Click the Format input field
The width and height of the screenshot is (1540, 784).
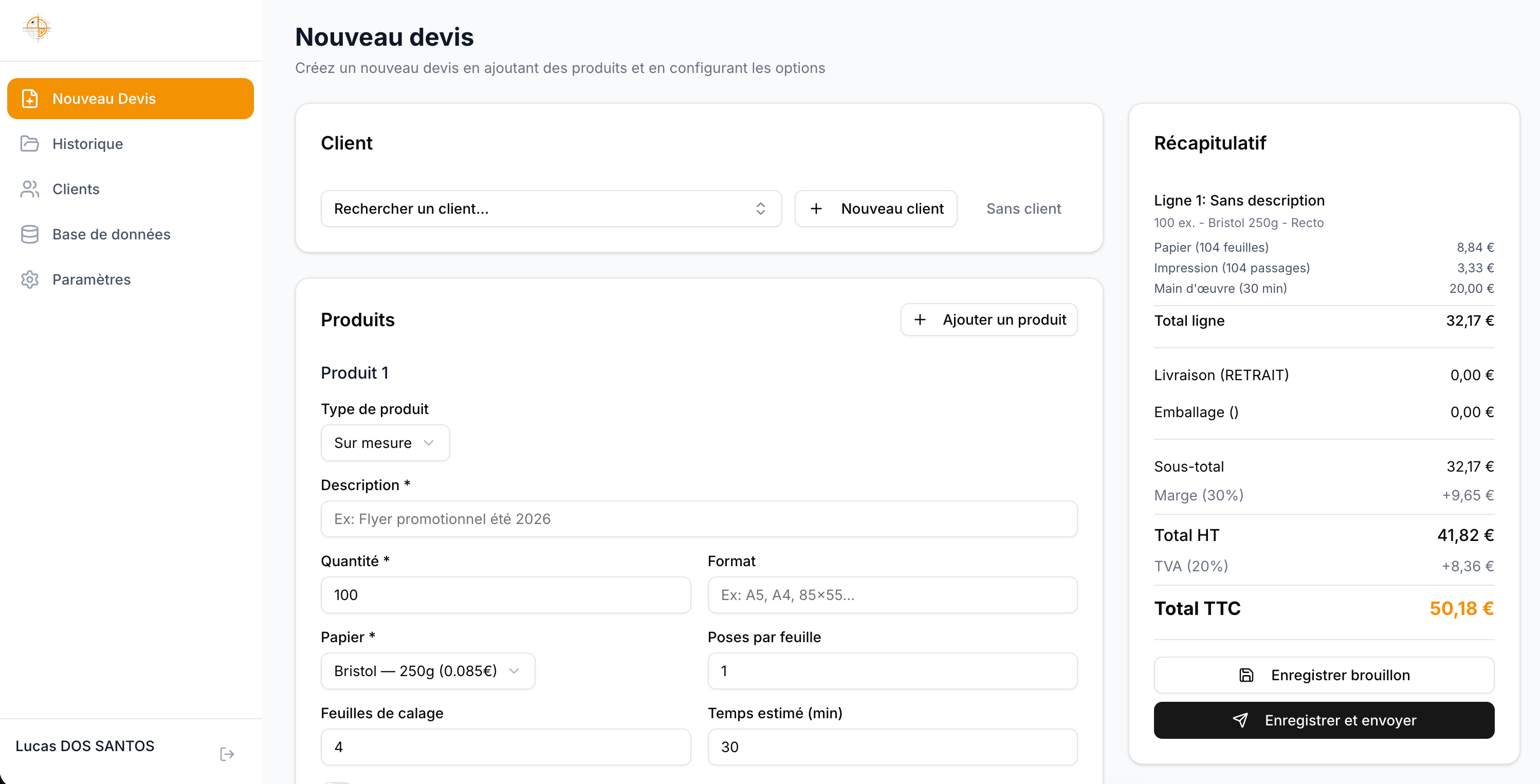coord(892,594)
